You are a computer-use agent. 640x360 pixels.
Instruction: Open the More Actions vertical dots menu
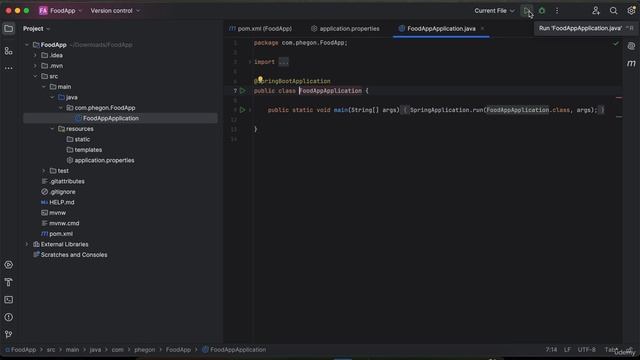[x=557, y=11]
